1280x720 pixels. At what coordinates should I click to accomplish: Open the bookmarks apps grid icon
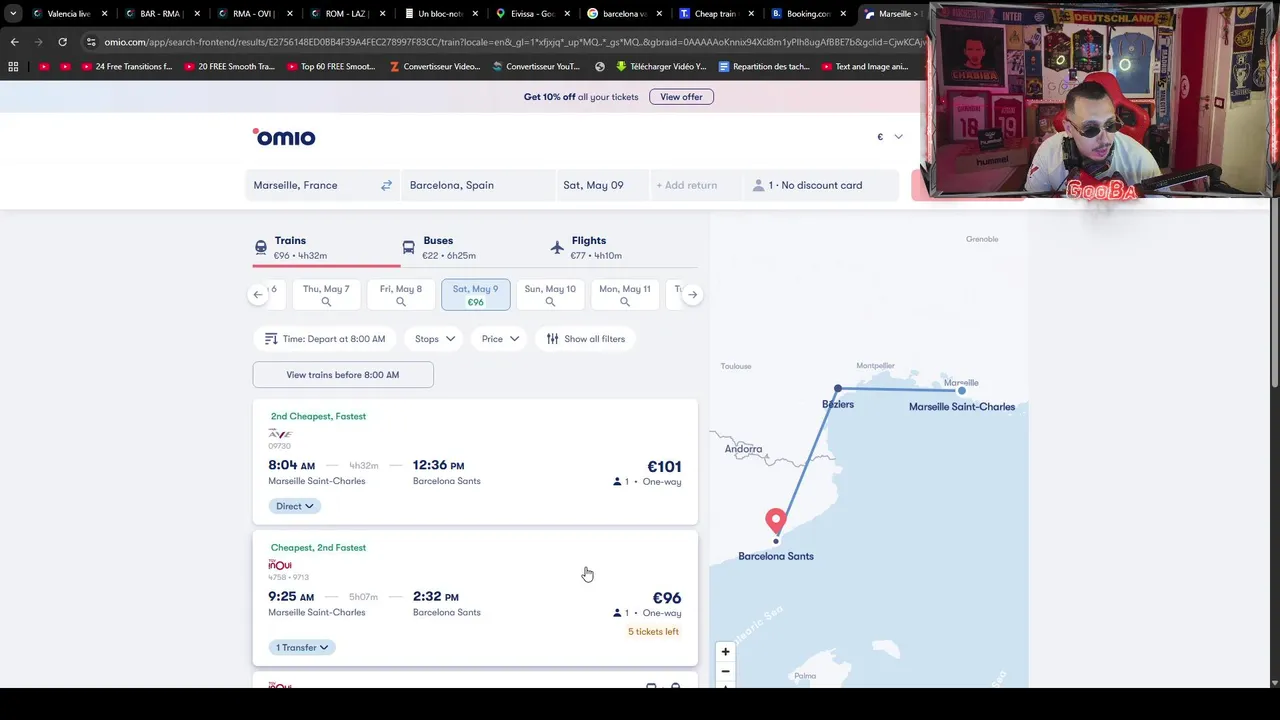coord(13,67)
